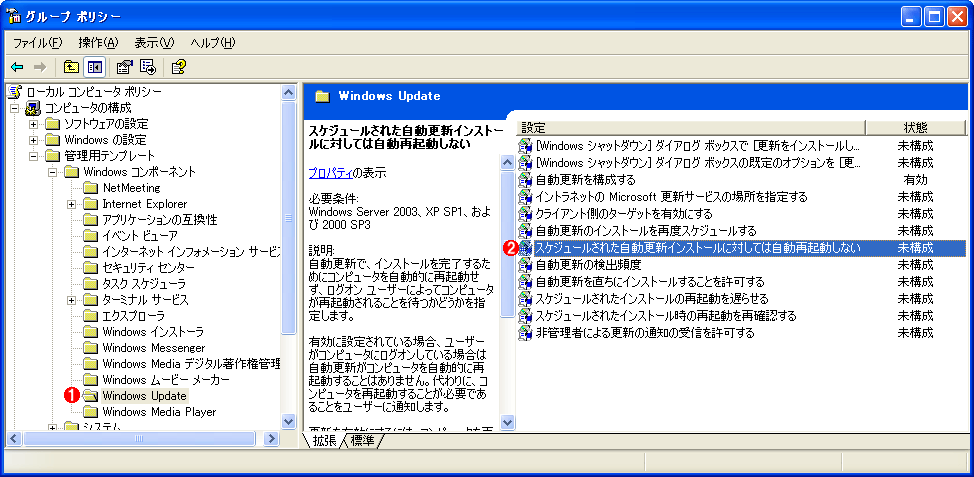Click the tree pane horizontal scrollbar thumb
The height and width of the screenshot is (477, 974).
click(x=139, y=438)
